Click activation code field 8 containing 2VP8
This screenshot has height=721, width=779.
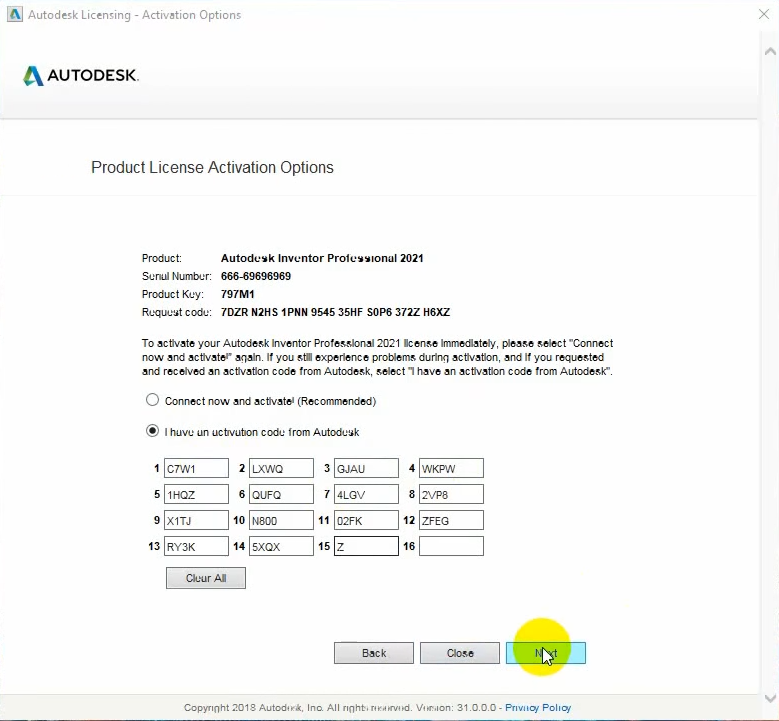451,494
